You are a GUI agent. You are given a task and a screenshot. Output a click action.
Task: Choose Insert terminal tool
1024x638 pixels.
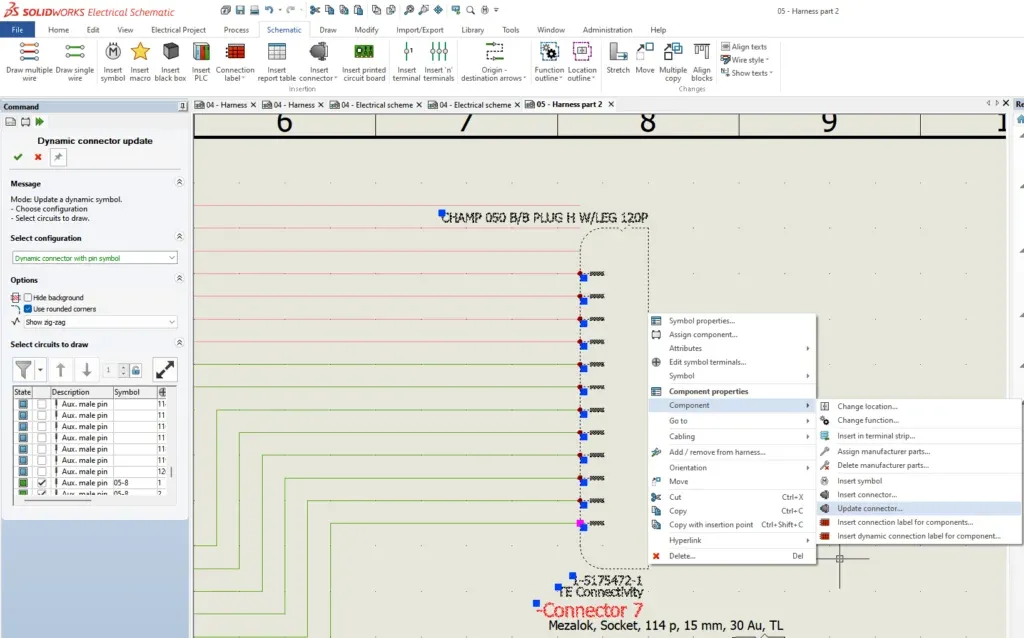click(406, 61)
